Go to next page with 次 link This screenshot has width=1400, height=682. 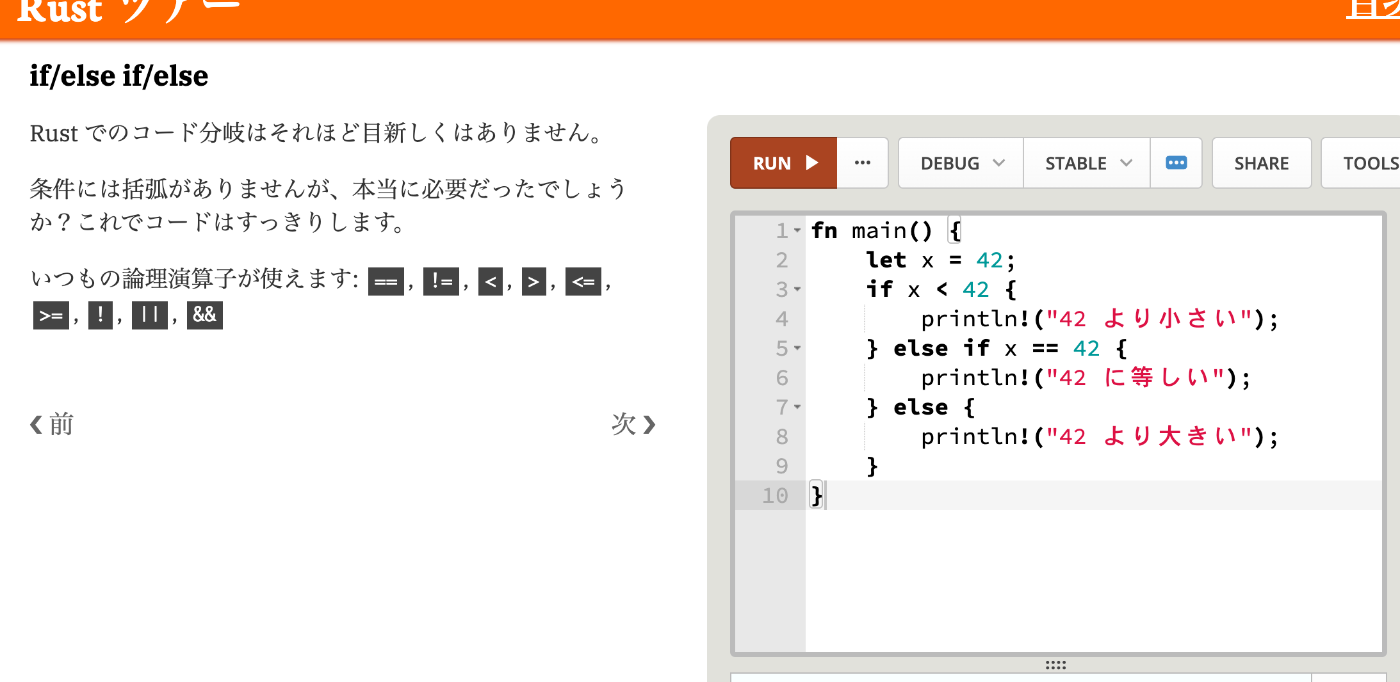pos(634,424)
